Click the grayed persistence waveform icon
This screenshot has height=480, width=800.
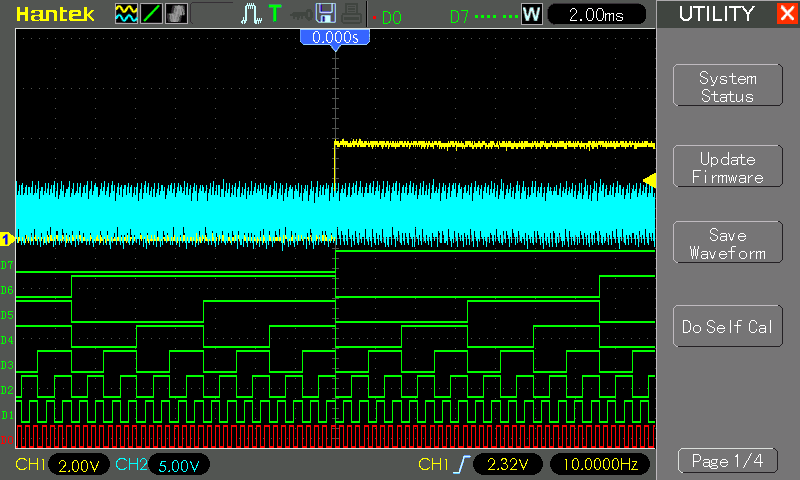[x=177, y=14]
